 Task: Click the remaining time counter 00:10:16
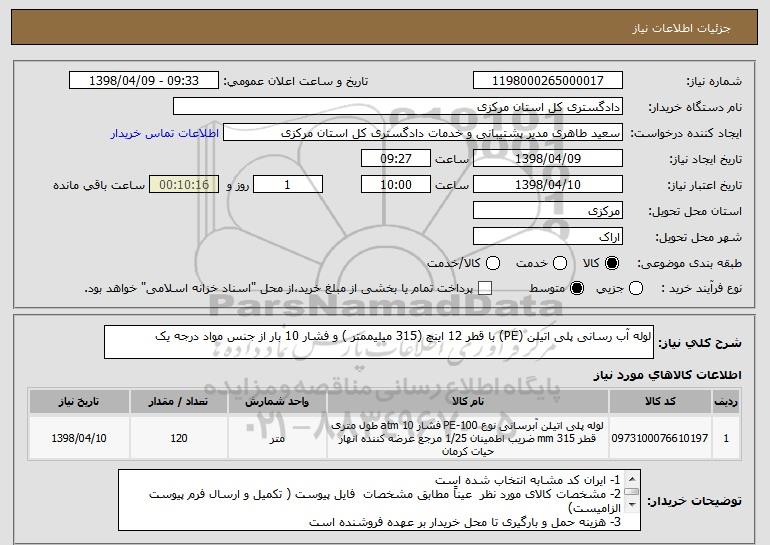[x=184, y=185]
